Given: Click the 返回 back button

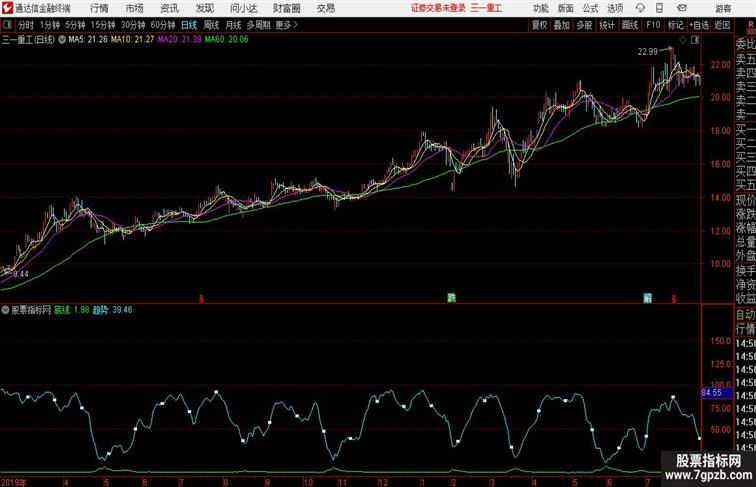Looking at the screenshot, I should coord(722,25).
